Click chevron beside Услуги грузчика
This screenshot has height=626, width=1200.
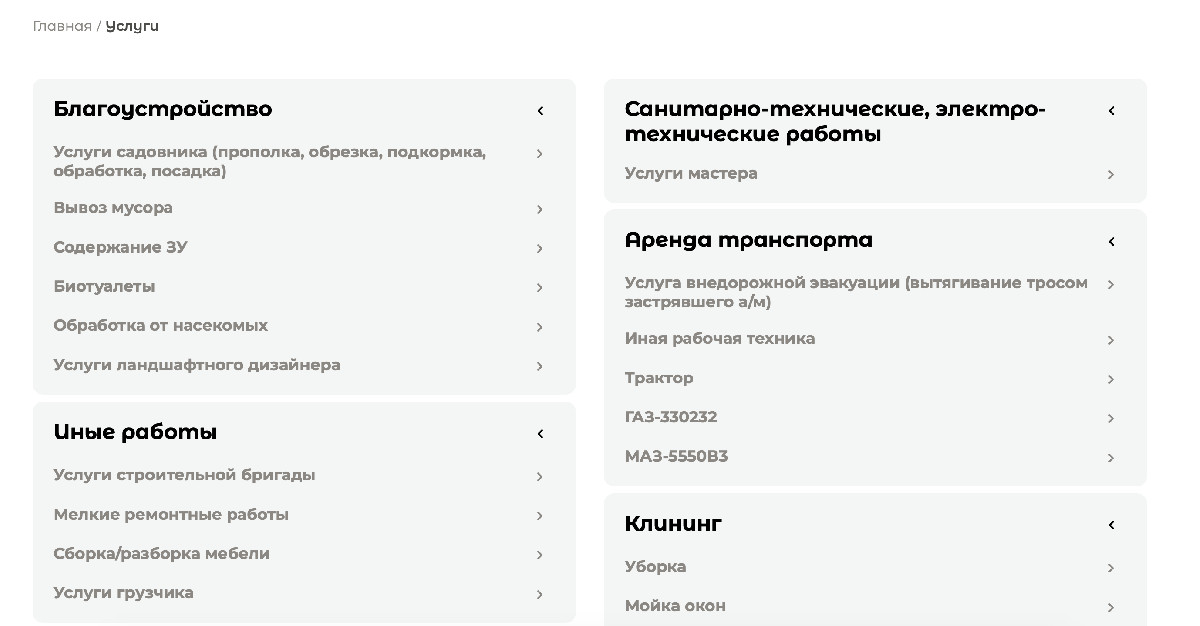click(540, 595)
